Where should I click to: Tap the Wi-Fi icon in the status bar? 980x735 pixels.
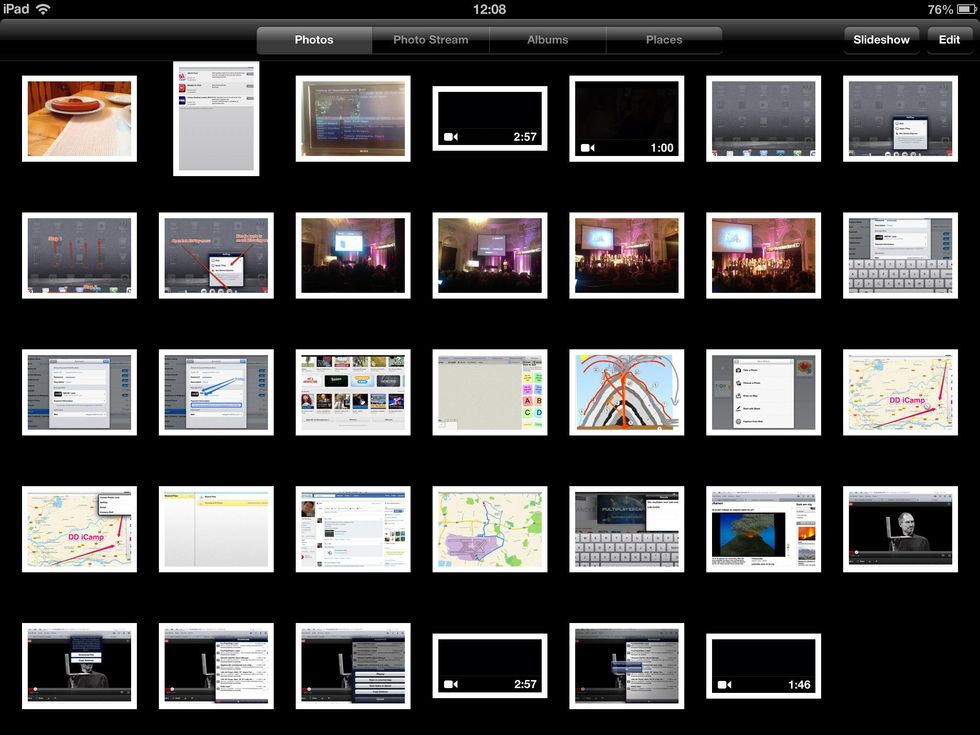(x=41, y=9)
